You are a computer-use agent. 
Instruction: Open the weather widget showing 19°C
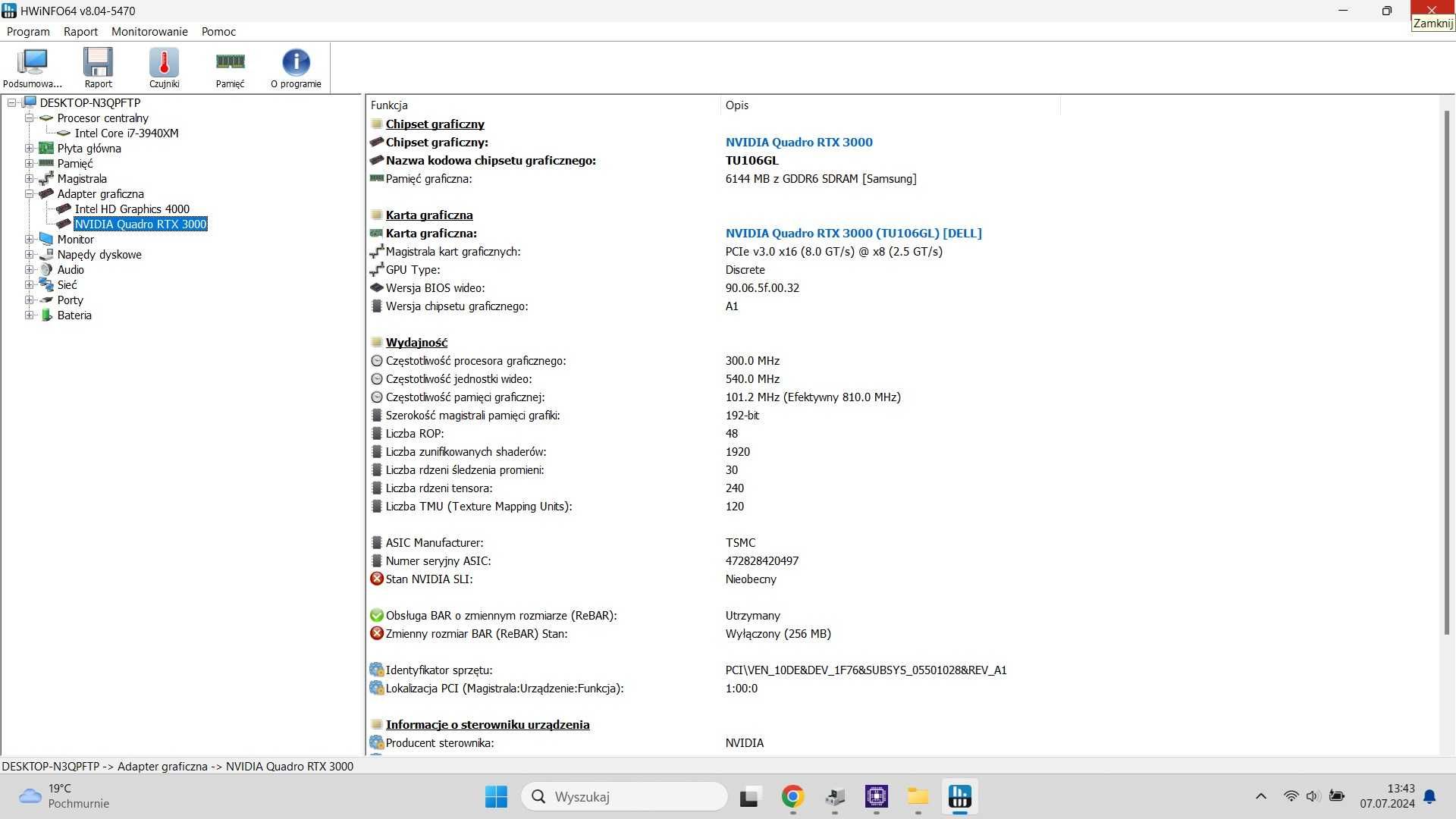[x=64, y=796]
